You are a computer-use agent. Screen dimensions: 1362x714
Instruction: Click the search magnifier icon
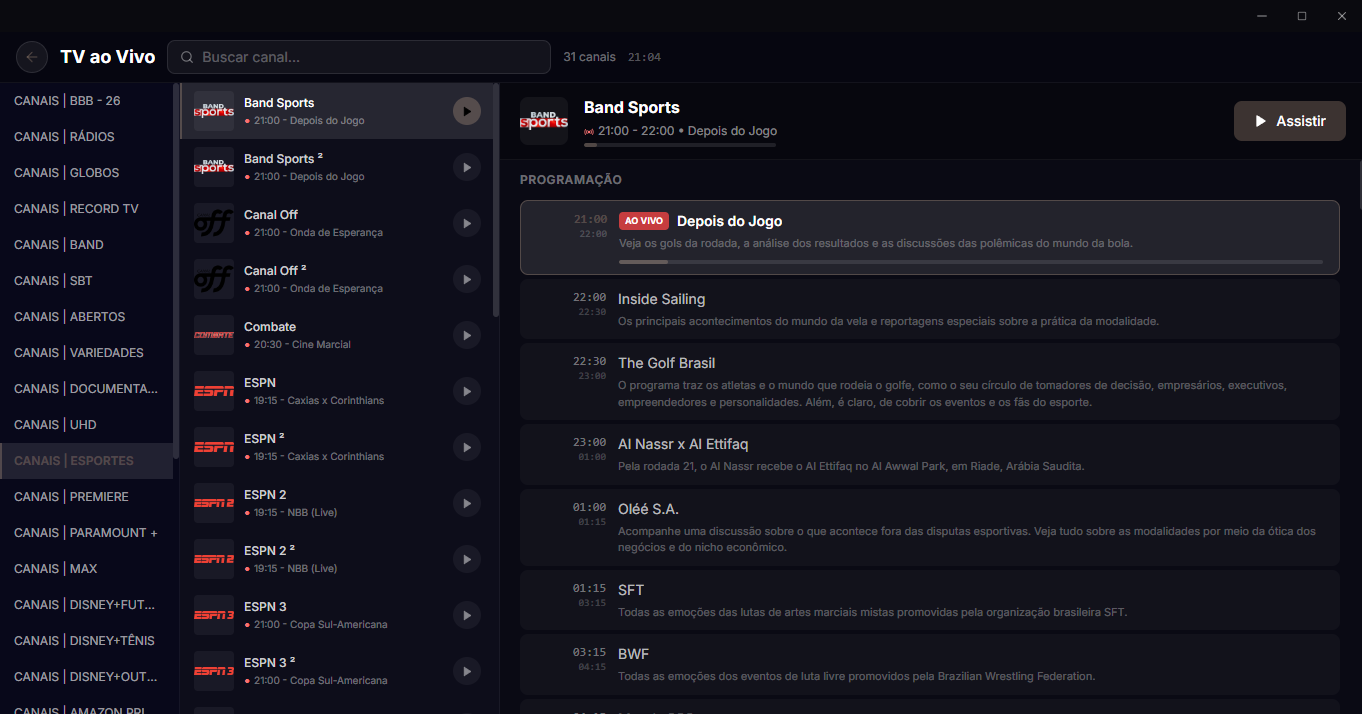point(187,57)
